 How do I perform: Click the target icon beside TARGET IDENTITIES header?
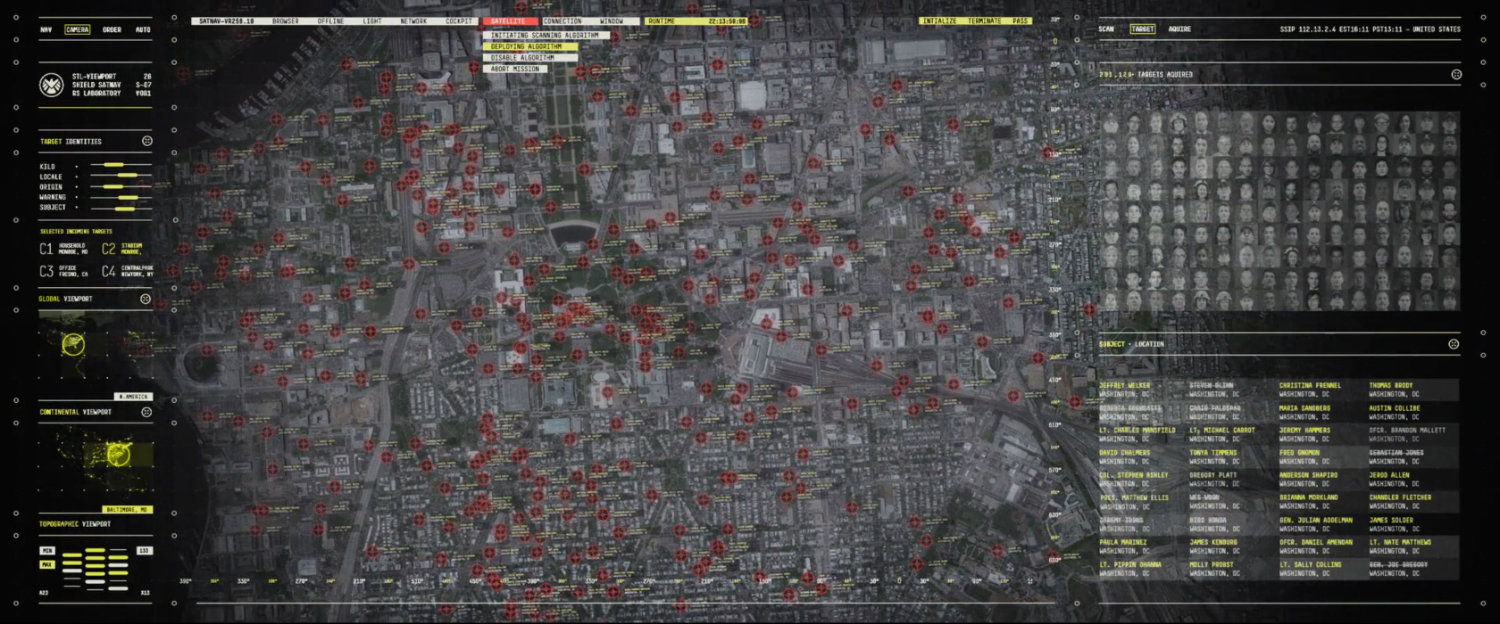pos(146,141)
